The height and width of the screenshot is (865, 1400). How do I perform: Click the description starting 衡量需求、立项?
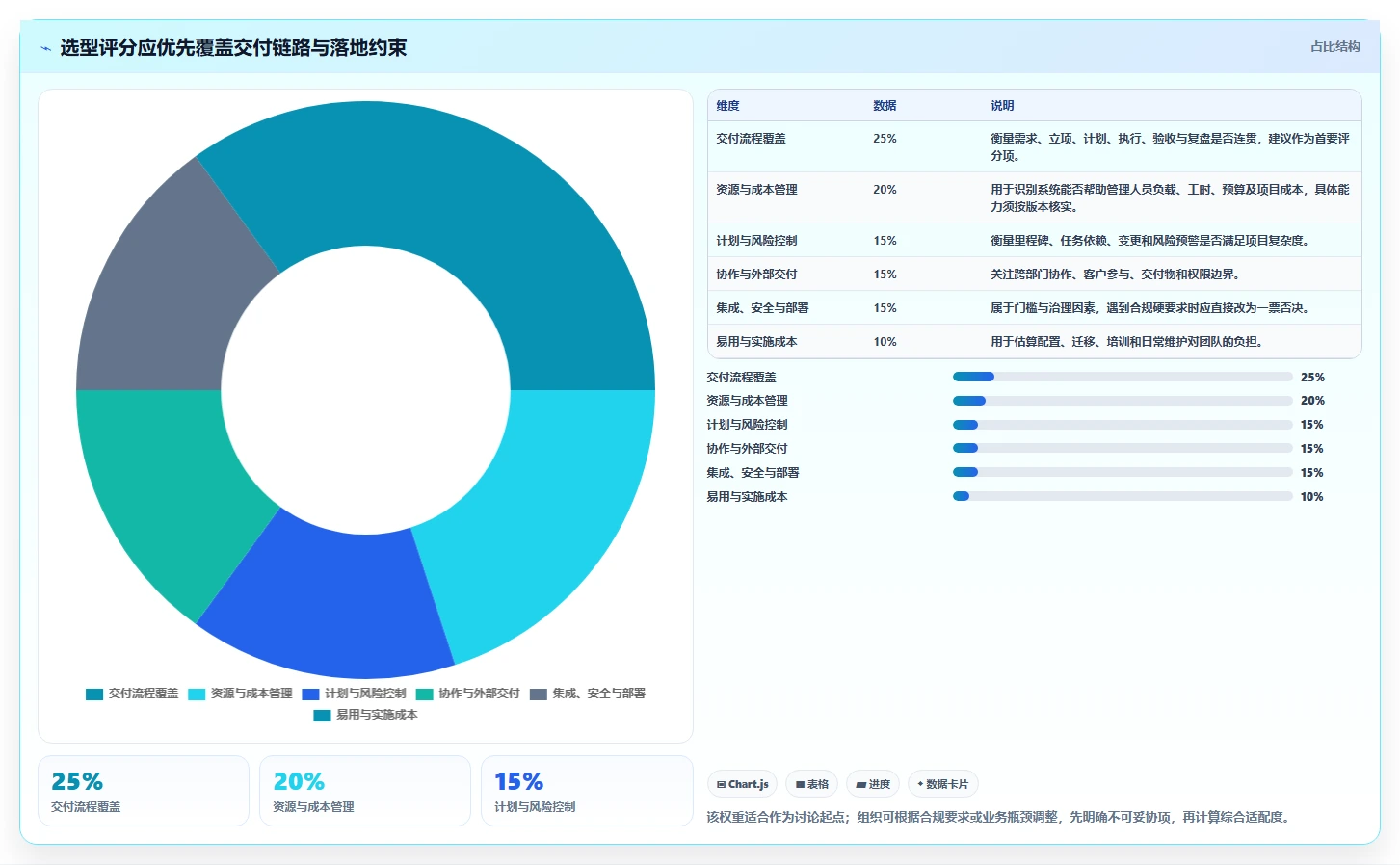pos(1170,147)
